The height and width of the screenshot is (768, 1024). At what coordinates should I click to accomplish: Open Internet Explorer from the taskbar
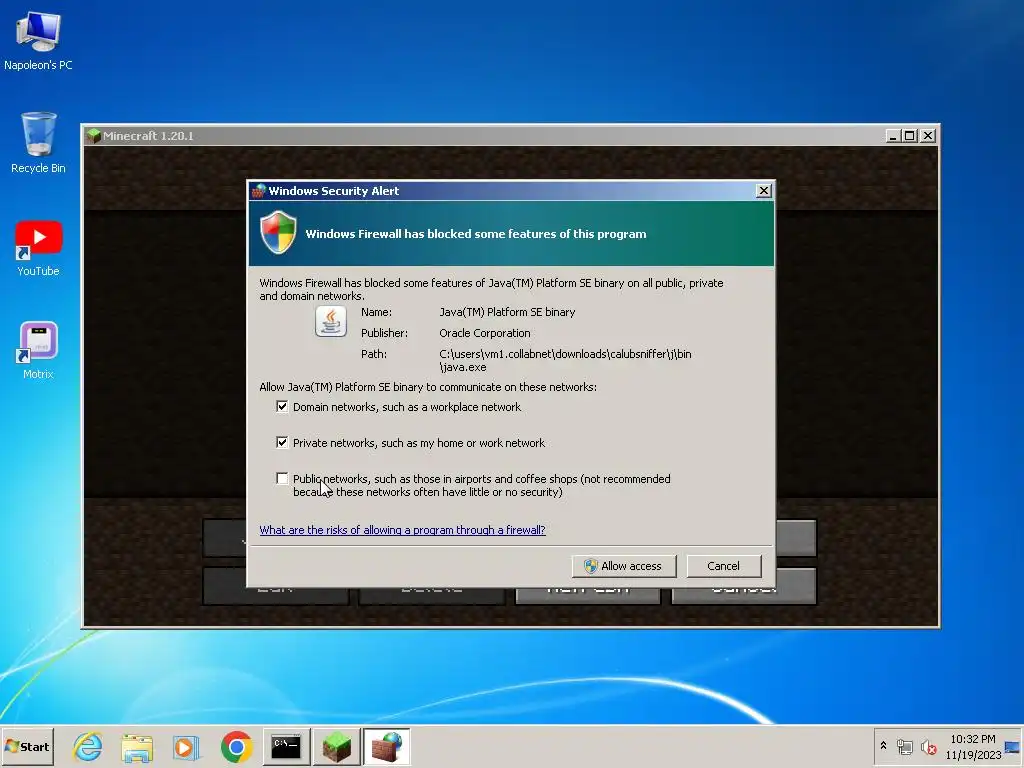click(88, 746)
